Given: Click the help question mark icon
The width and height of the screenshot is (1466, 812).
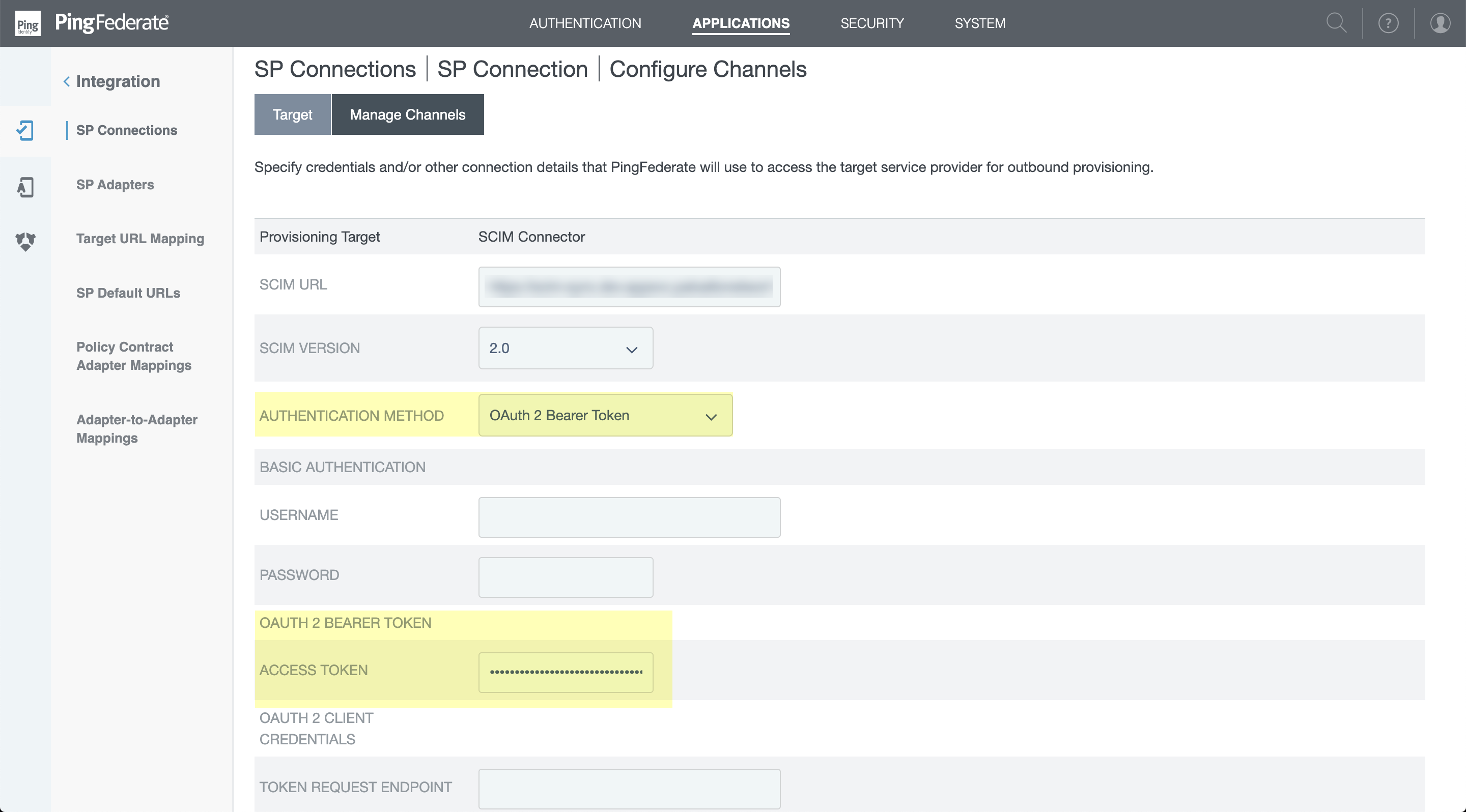Looking at the screenshot, I should pos(1388,23).
